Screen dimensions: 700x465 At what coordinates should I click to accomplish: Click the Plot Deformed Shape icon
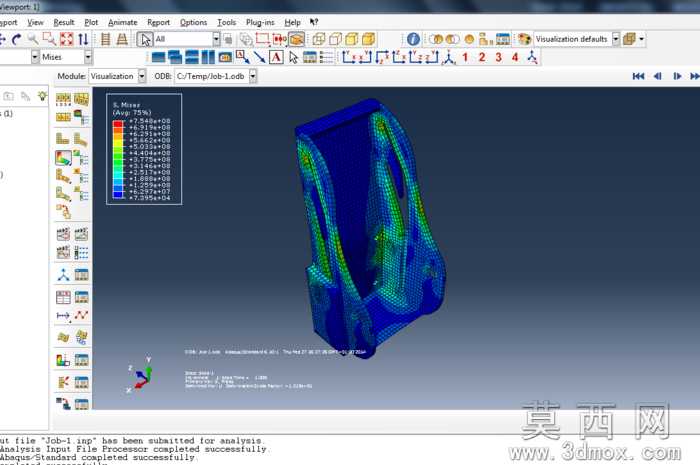coord(81,139)
